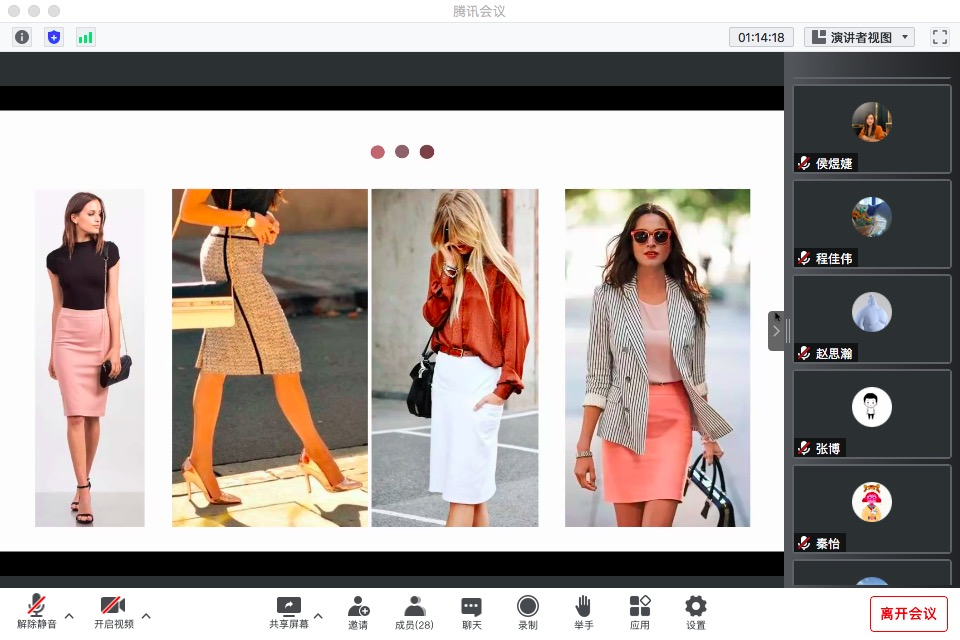Unmute microphone with 解除静音
Screen dimensions: 960x640
coord(36,612)
